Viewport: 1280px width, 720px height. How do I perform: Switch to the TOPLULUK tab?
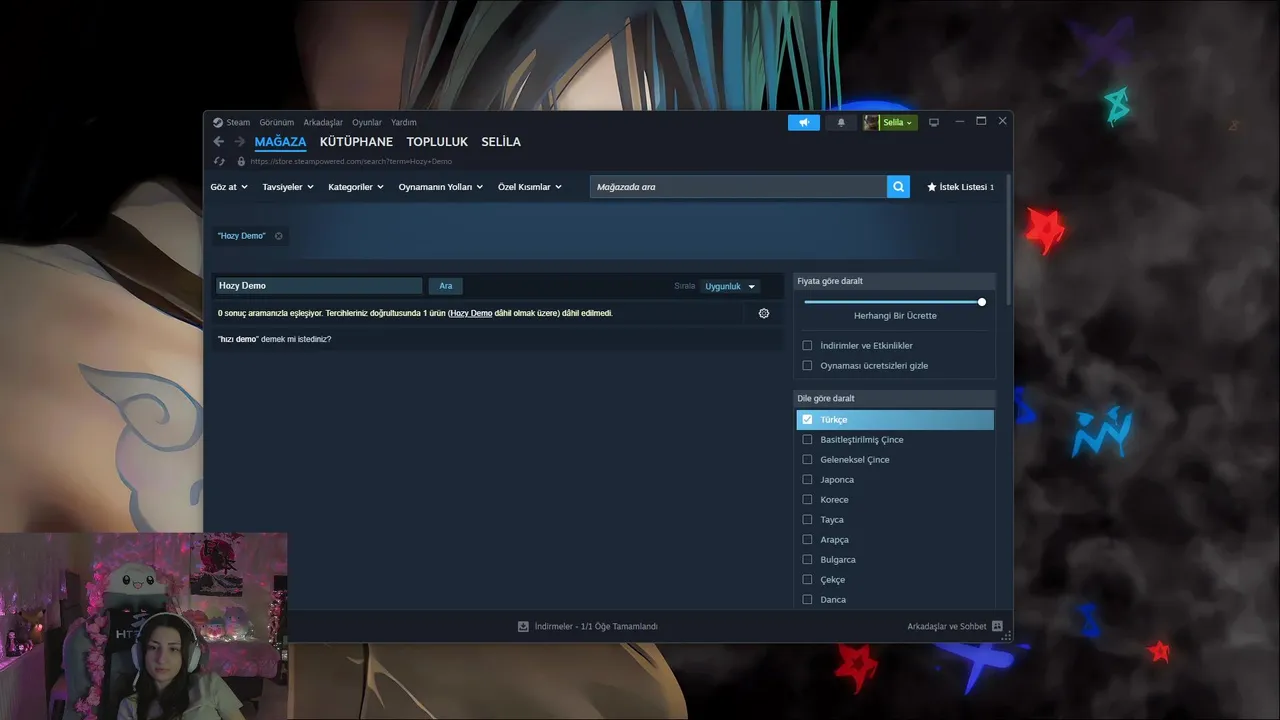coord(437,142)
